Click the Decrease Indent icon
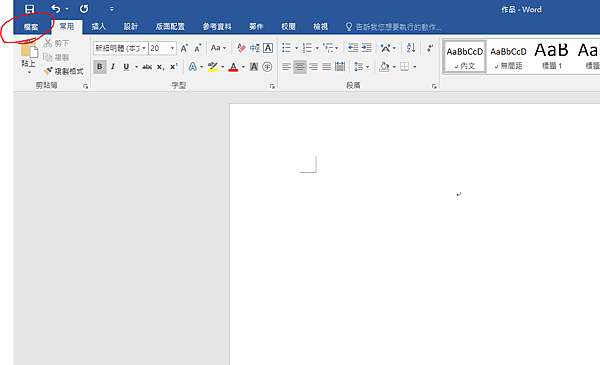This screenshot has width=600, height=365. tap(353, 48)
